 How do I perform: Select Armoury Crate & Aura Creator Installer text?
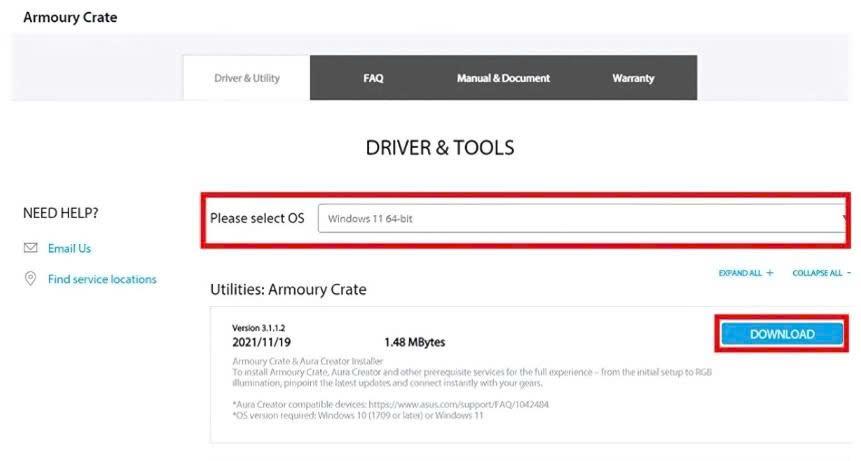308,361
